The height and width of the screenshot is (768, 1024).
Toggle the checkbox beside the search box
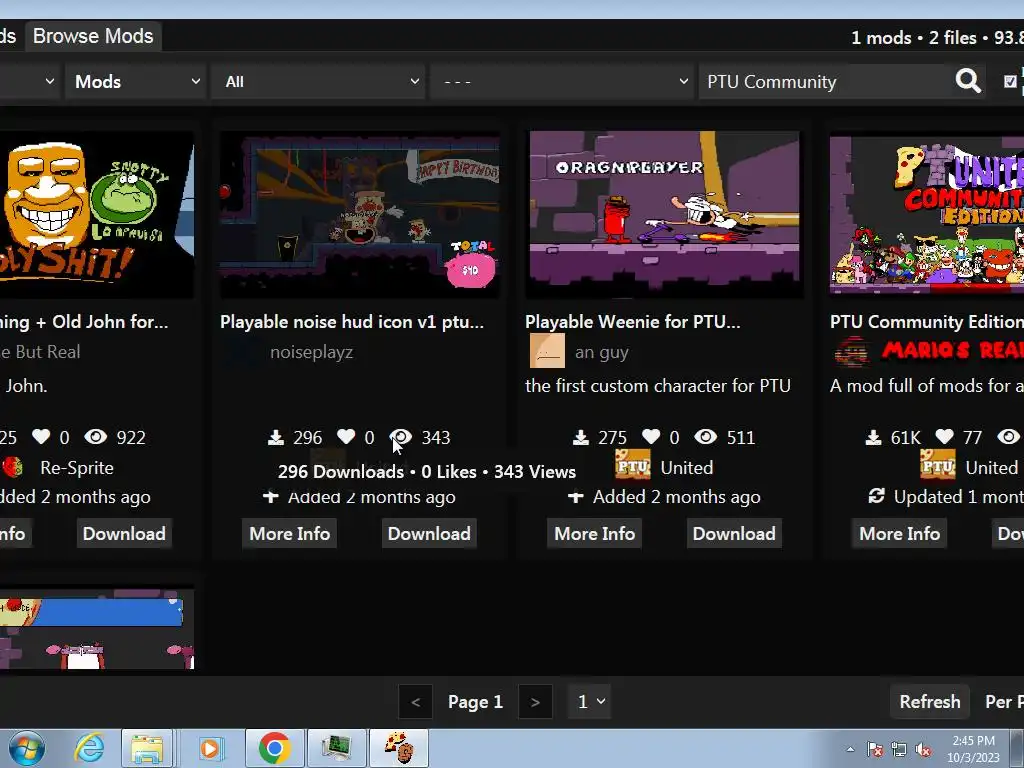(1010, 82)
